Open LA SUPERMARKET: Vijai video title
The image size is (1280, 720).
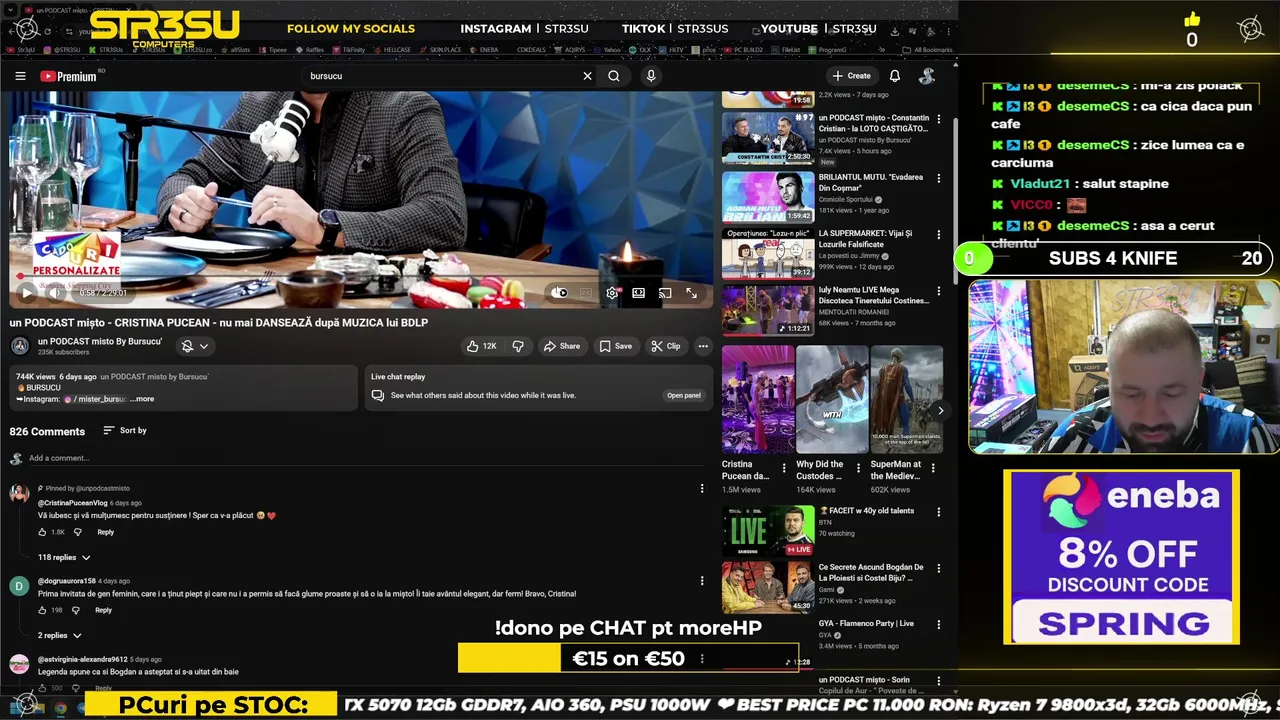point(865,238)
